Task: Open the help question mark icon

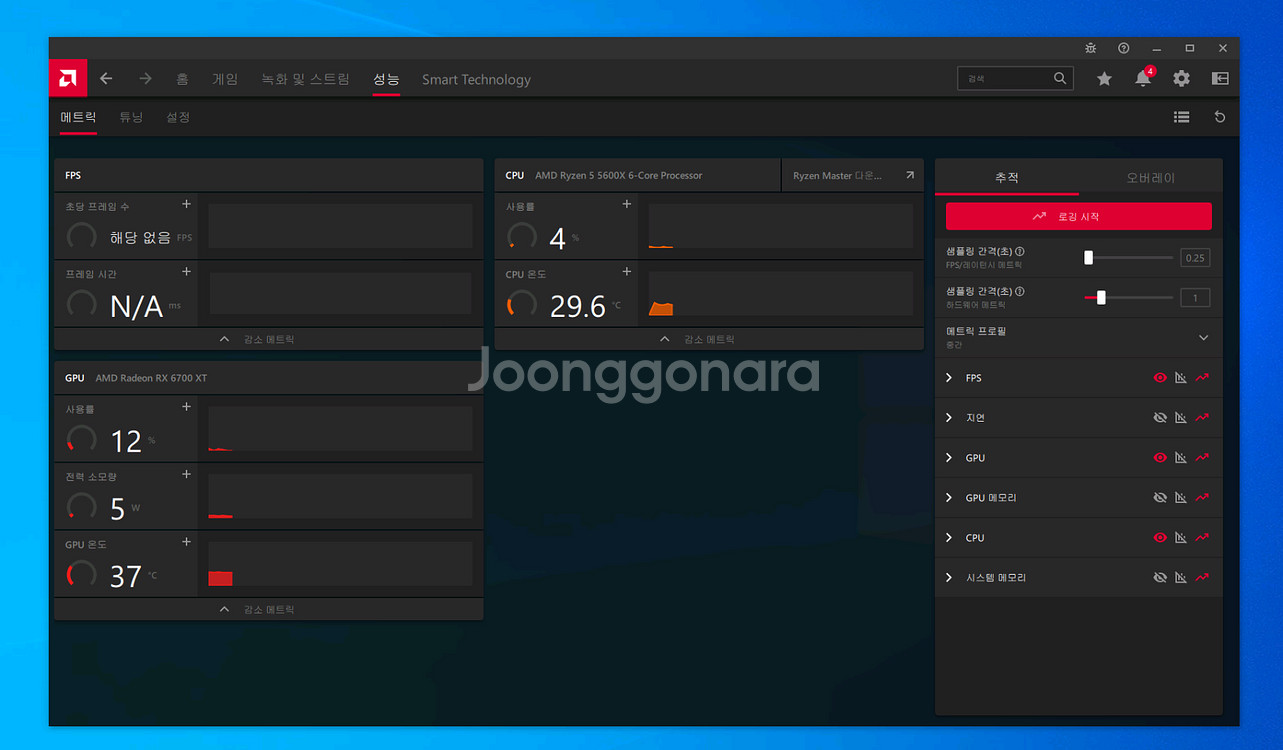Action: point(1124,48)
